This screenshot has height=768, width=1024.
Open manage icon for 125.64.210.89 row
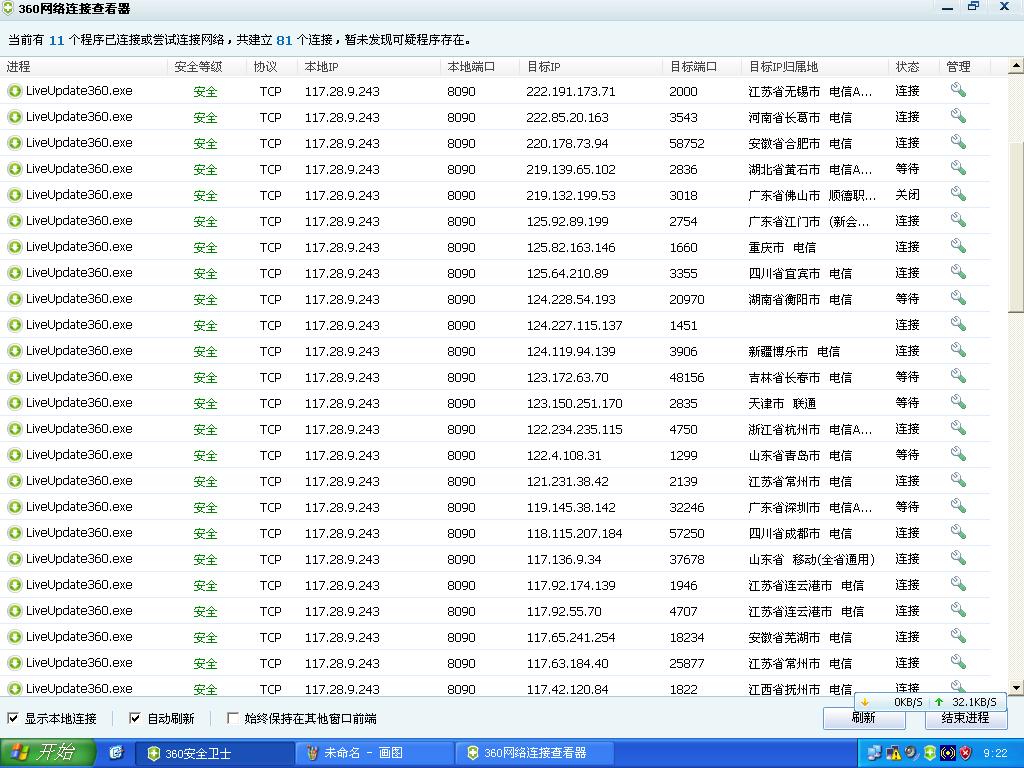pyautogui.click(x=958, y=272)
